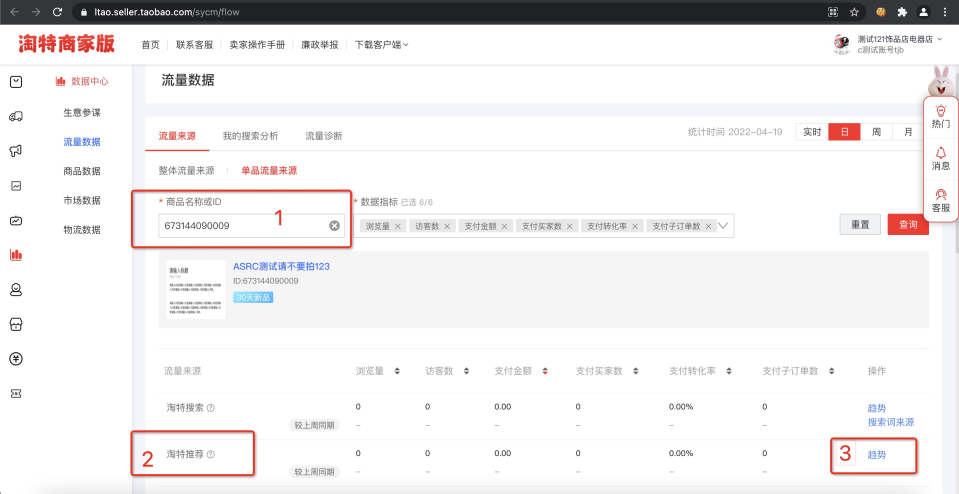Open 生意参谋 in the data center menu

click(81, 112)
